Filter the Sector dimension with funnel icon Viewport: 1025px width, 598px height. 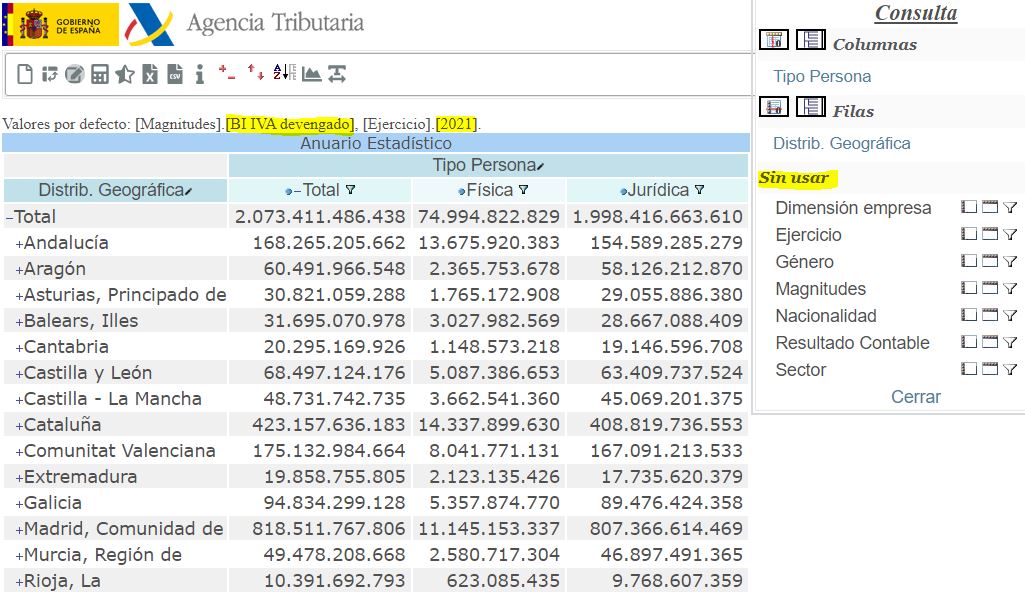pos(1010,370)
